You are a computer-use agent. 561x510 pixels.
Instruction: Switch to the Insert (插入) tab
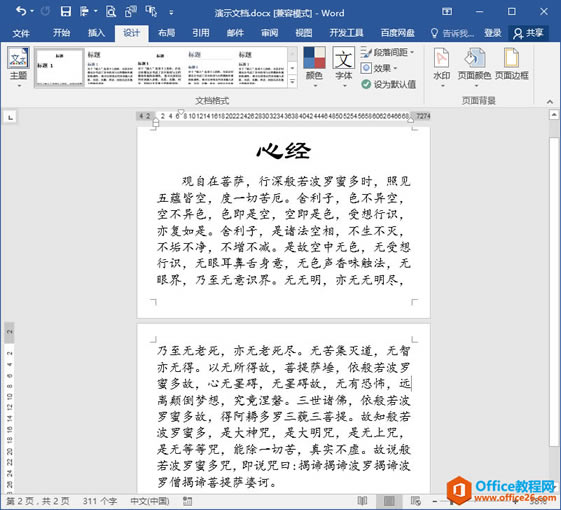click(96, 33)
